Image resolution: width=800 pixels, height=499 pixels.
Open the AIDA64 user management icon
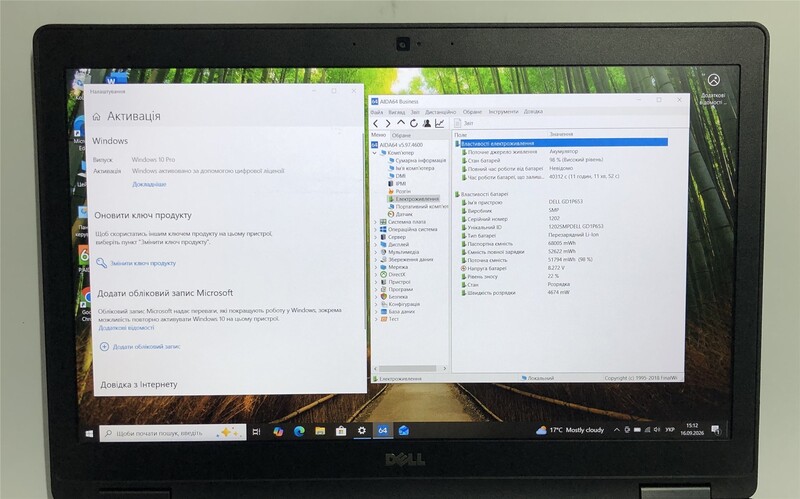tap(427, 123)
